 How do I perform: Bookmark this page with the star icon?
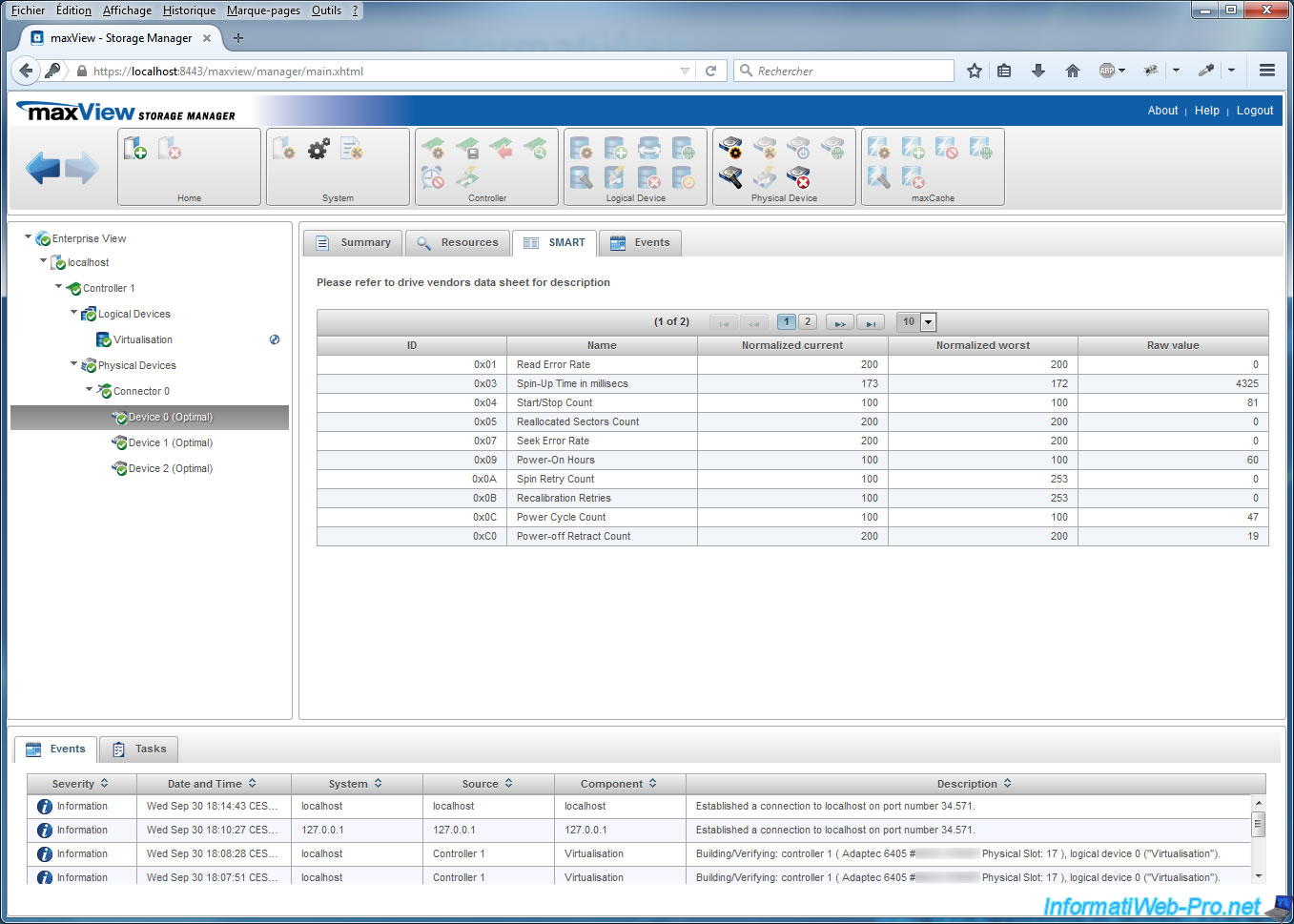(x=974, y=71)
